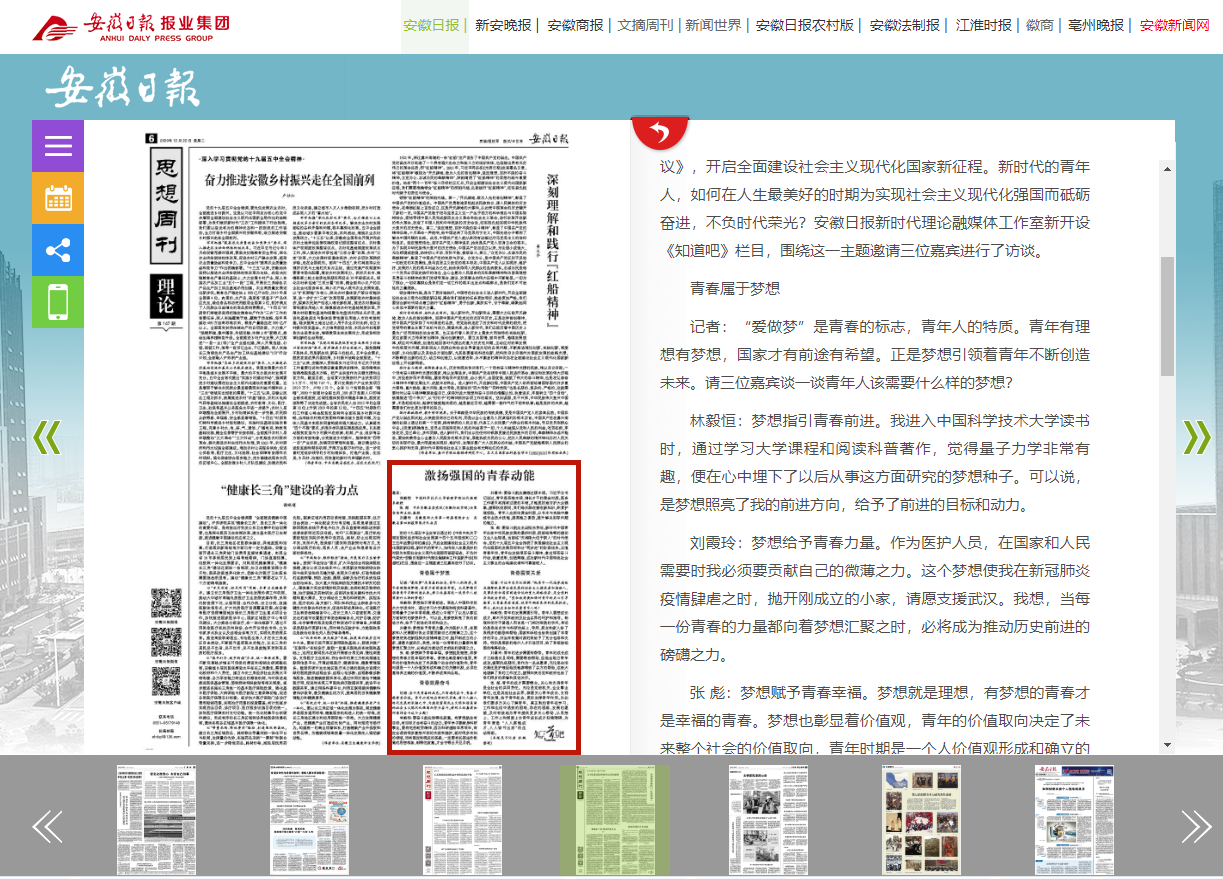Viewport: 1223px width, 879px height.
Task: Switch to the 新安晚报 tab
Action: click(x=503, y=25)
